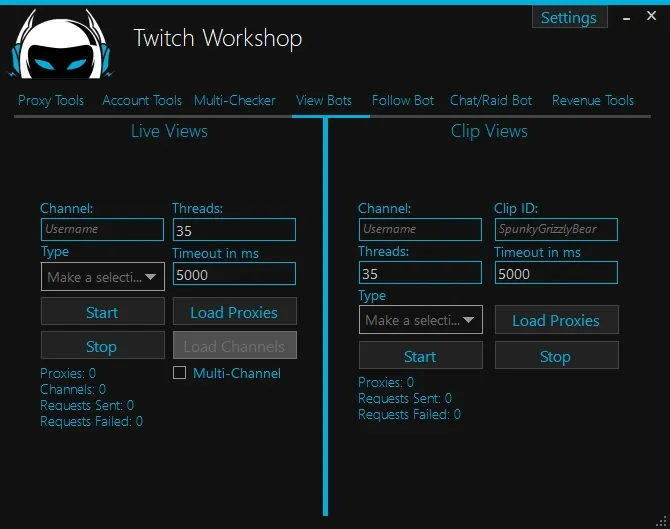Click the Live Views heading
670x529 pixels.
pyautogui.click(x=169, y=131)
